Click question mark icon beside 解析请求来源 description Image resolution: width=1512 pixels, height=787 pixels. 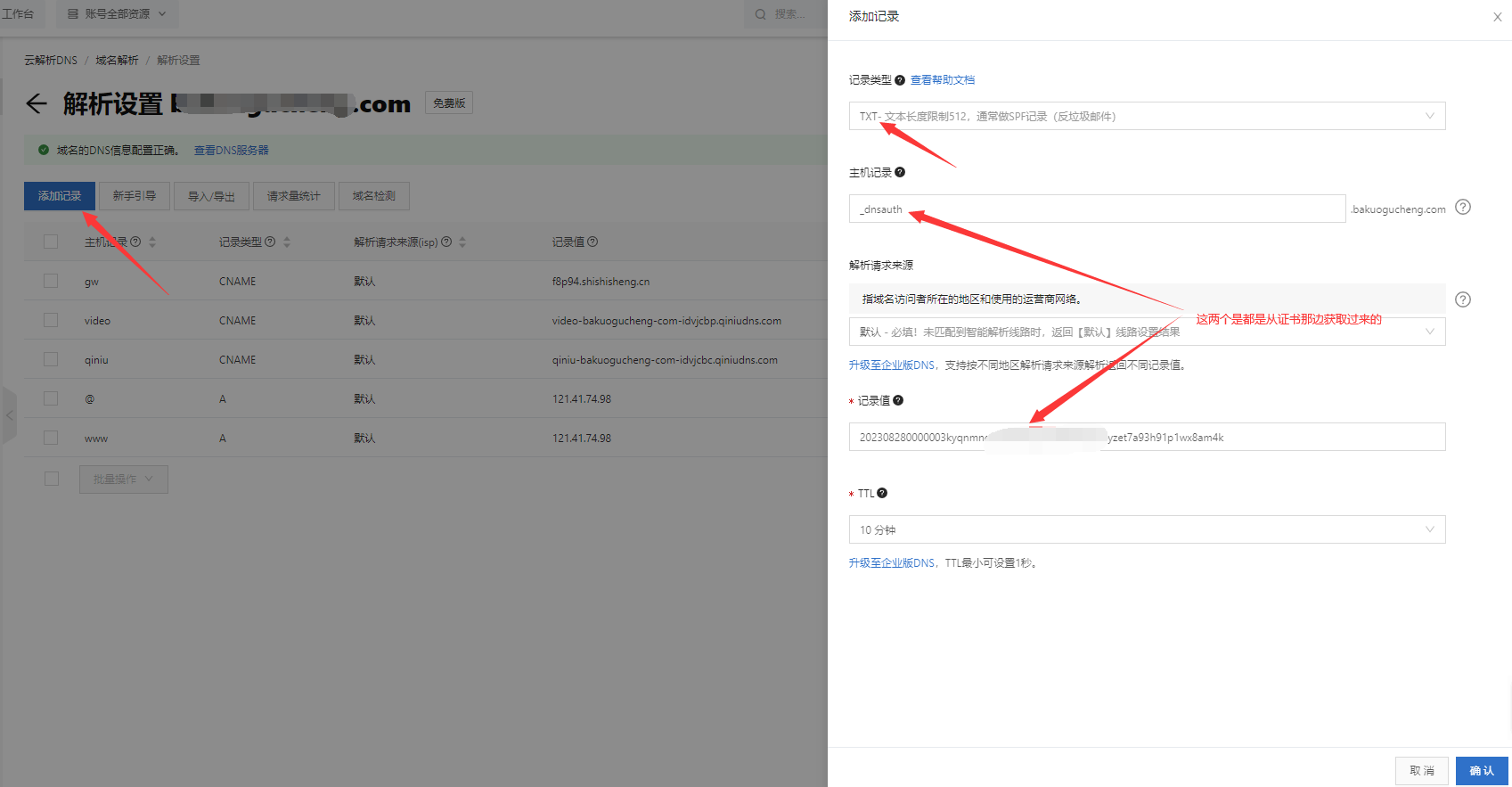coord(1462,299)
